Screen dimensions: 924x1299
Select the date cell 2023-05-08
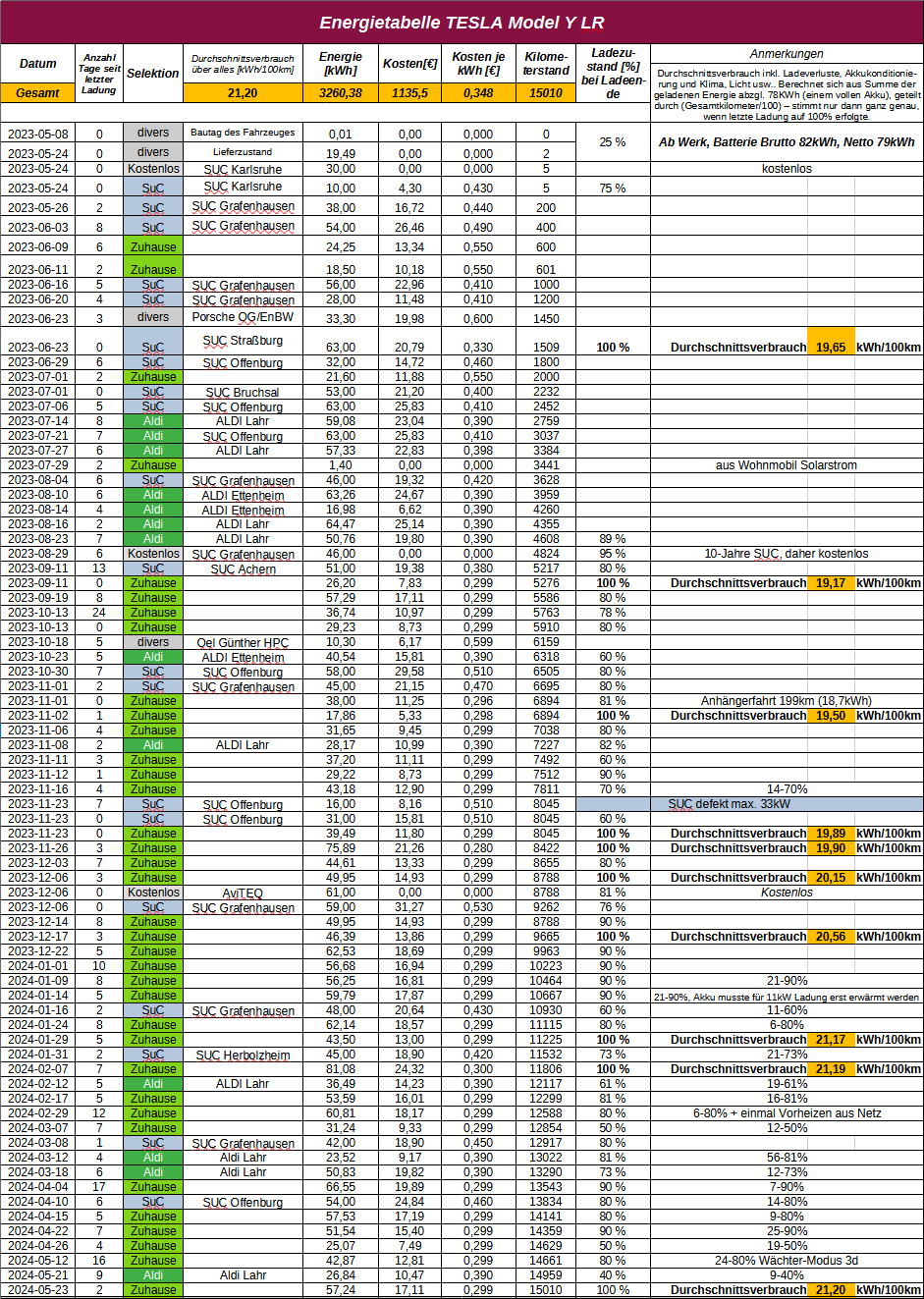38,135
